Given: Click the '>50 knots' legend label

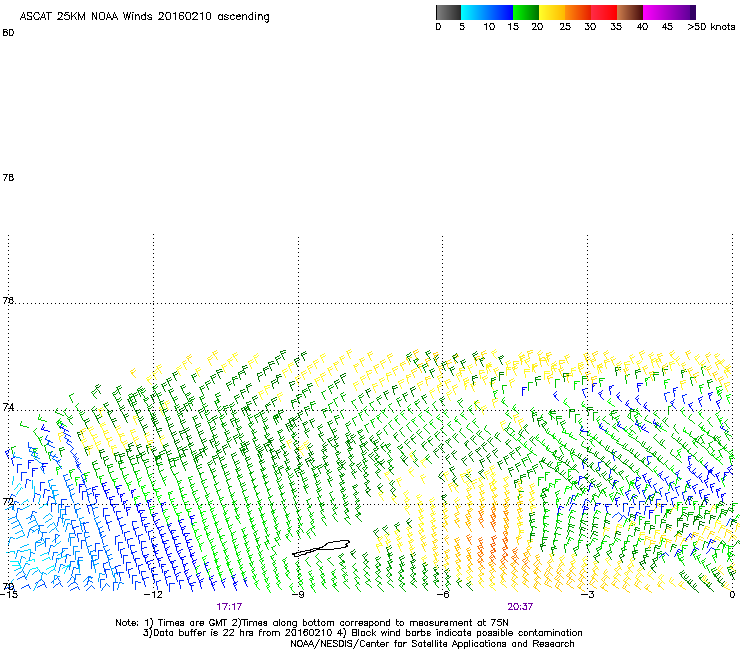Looking at the screenshot, I should [x=711, y=27].
